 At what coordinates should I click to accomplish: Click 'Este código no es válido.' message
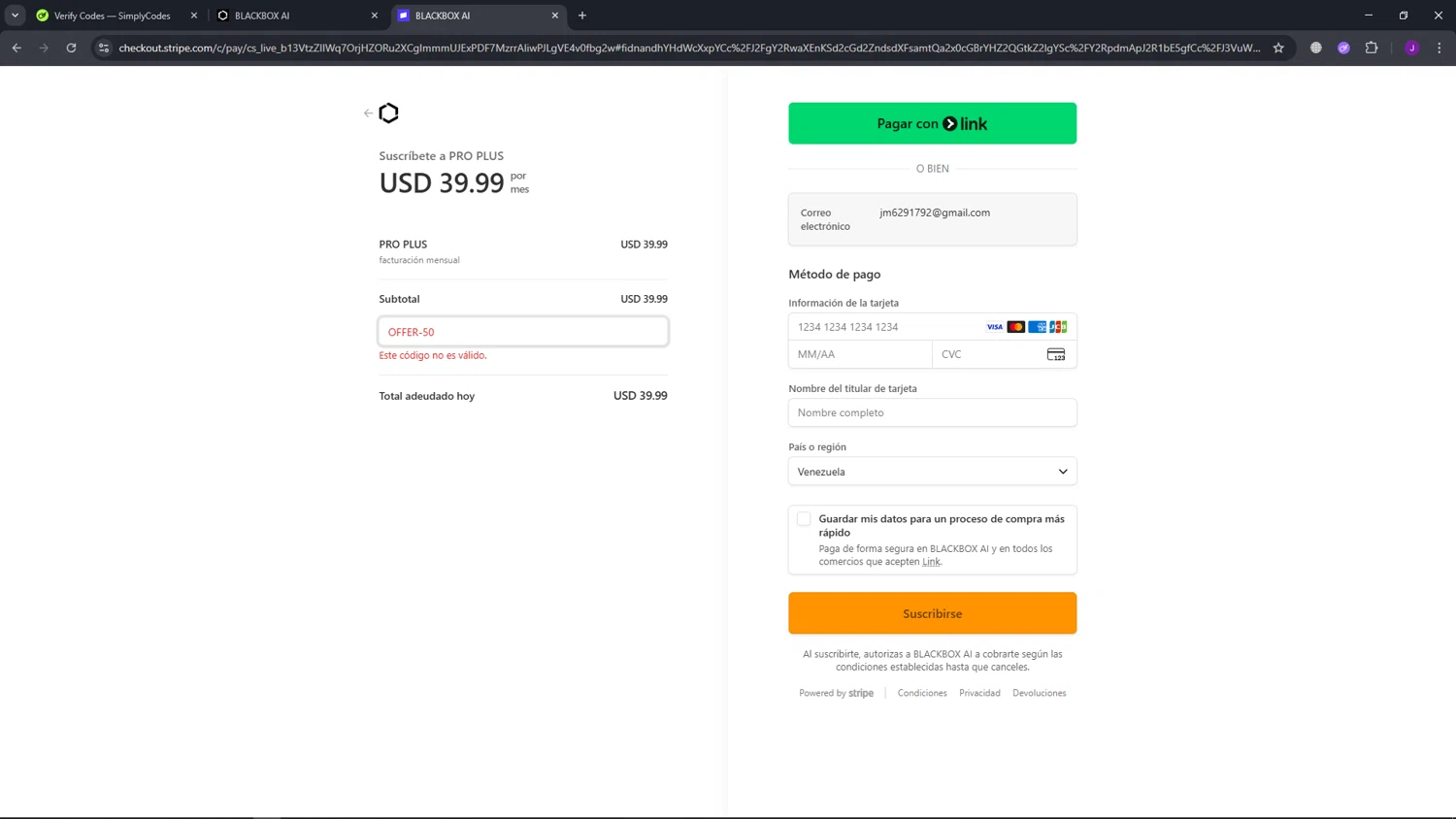tap(433, 355)
